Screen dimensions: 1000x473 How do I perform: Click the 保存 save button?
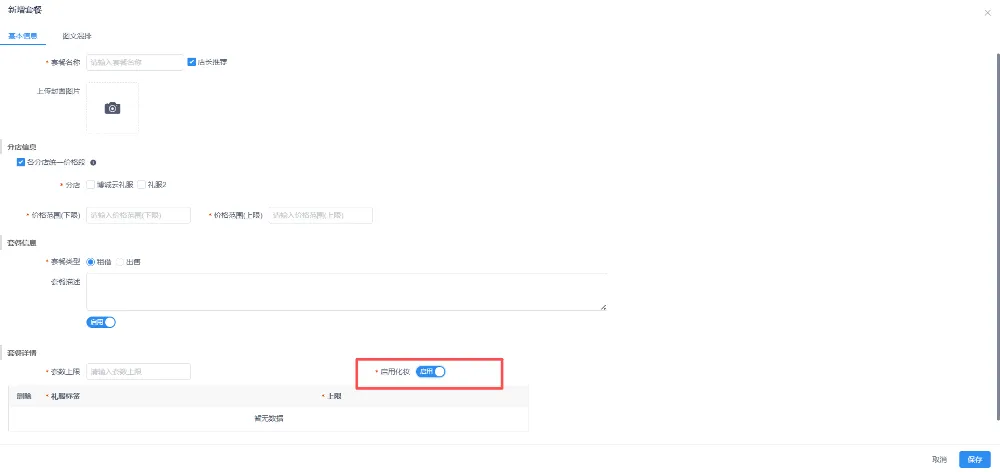(974, 459)
